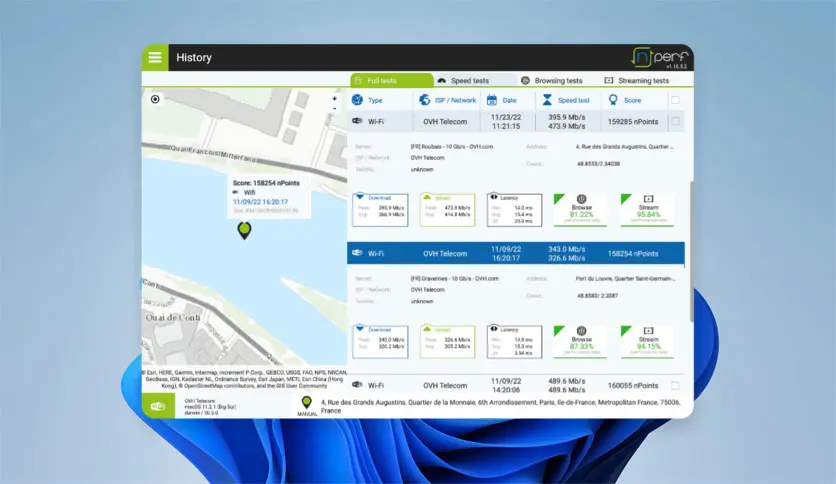Select the 11/09/22 14:20:06 result row
The width and height of the screenshot is (836, 484).
(x=516, y=385)
